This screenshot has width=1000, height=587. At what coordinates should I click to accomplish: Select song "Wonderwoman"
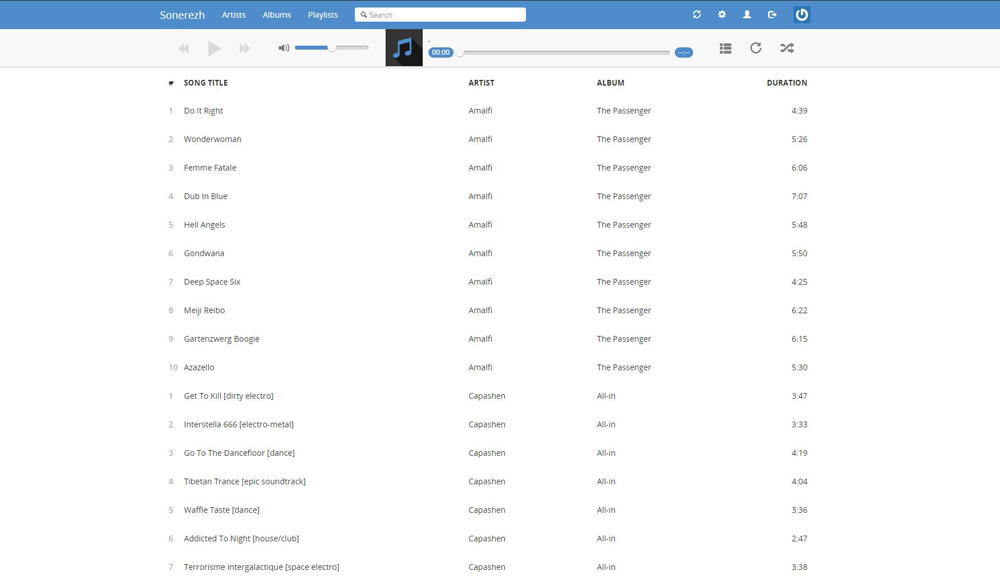click(x=212, y=139)
